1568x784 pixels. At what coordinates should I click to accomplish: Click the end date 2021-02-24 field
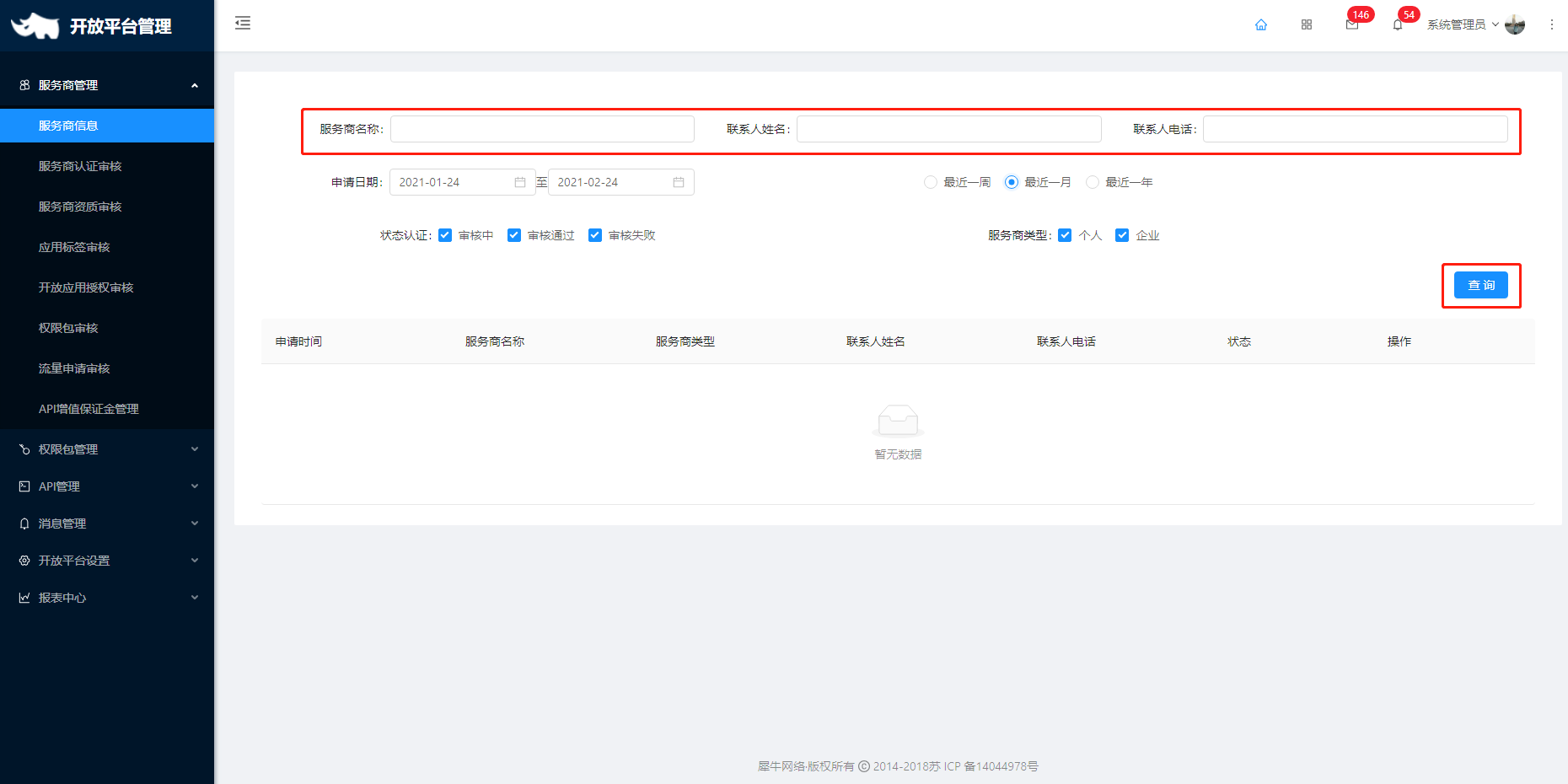point(621,182)
